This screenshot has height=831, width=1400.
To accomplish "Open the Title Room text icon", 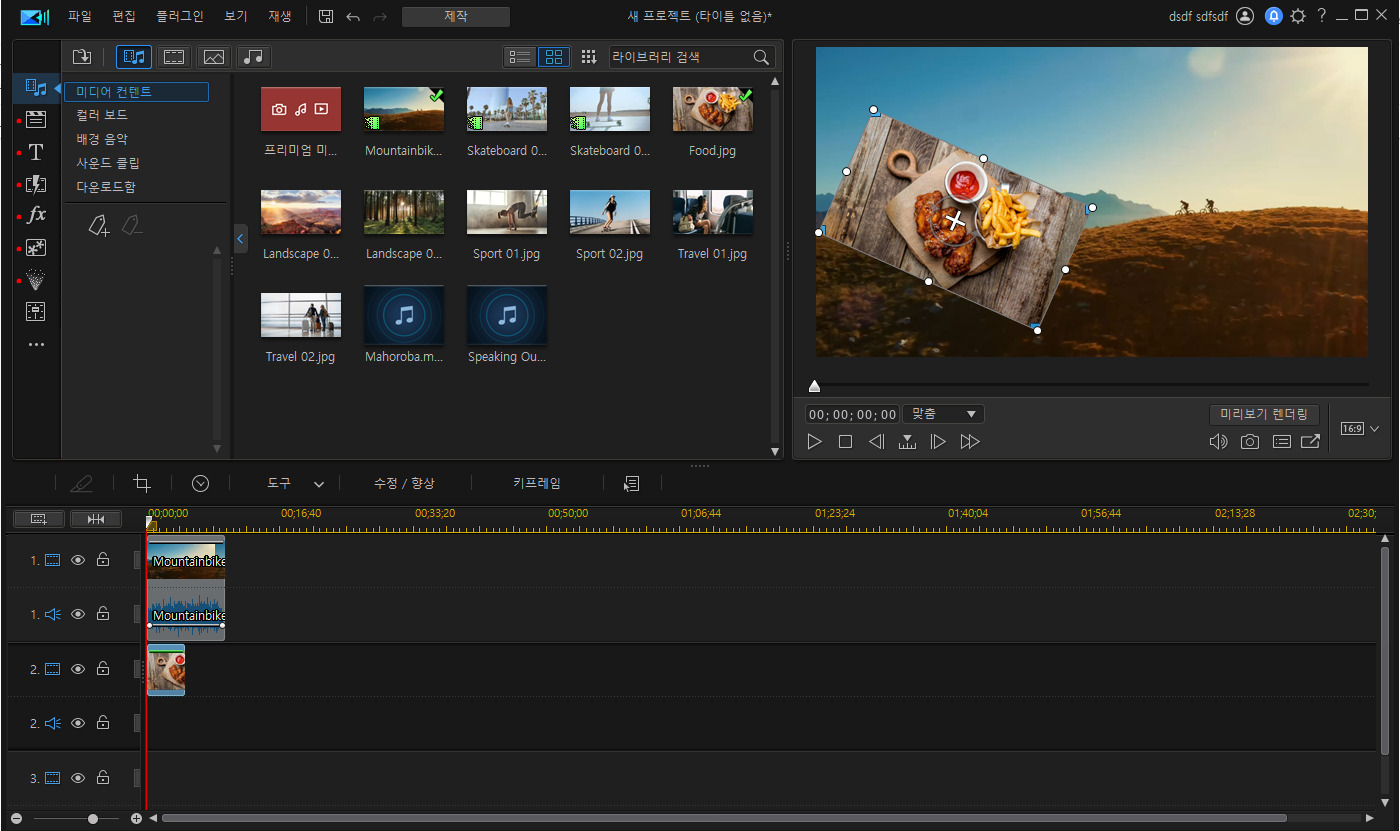I will [x=36, y=152].
